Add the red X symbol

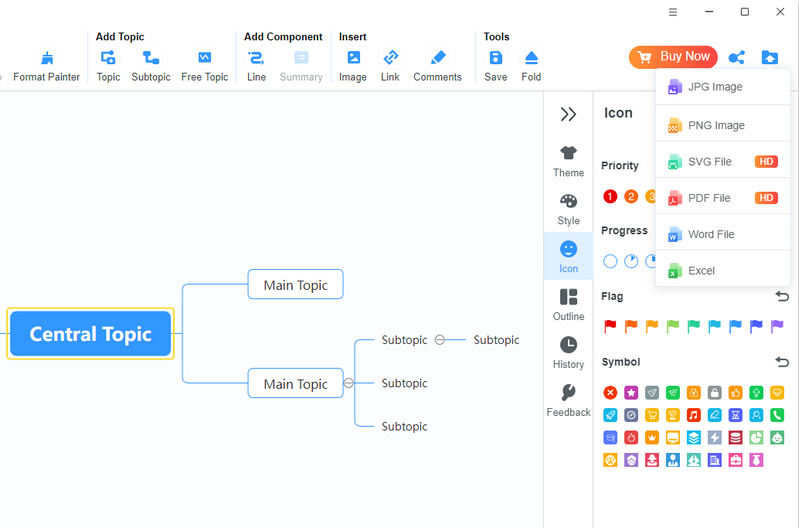pyautogui.click(x=610, y=392)
